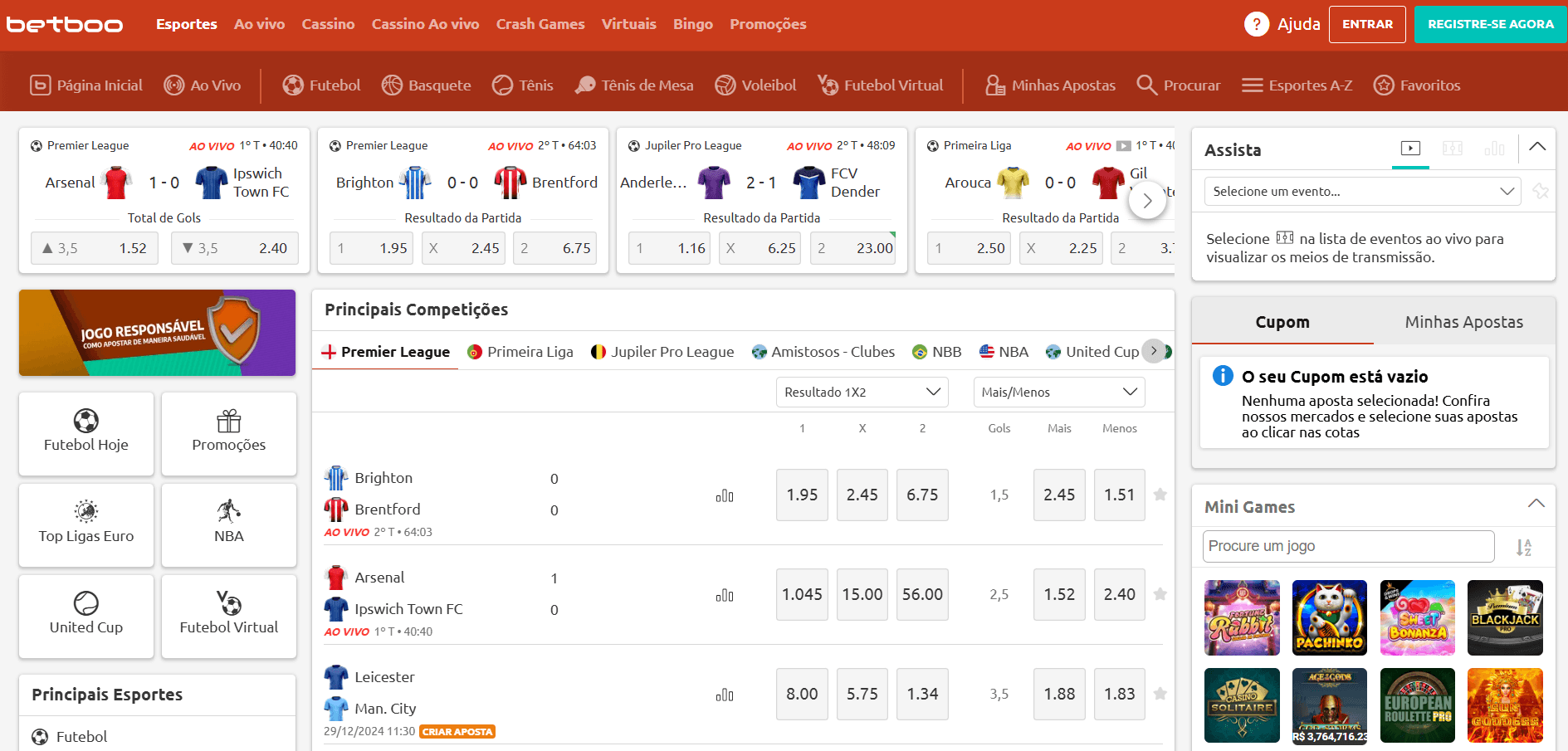Image resolution: width=1568 pixels, height=751 pixels.
Task: Click the A-Z sort icon in Mini Games
Action: [1524, 547]
